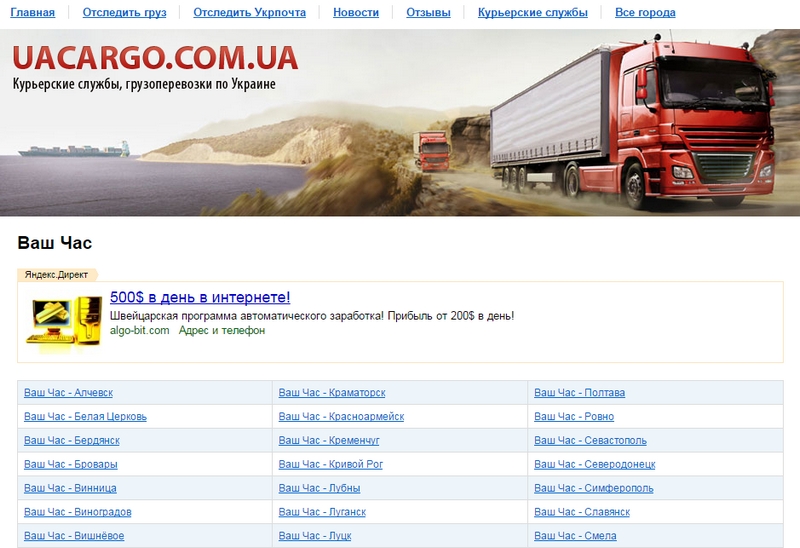Select Ваш Час - Славянск
This screenshot has width=800, height=548.
pos(582,512)
